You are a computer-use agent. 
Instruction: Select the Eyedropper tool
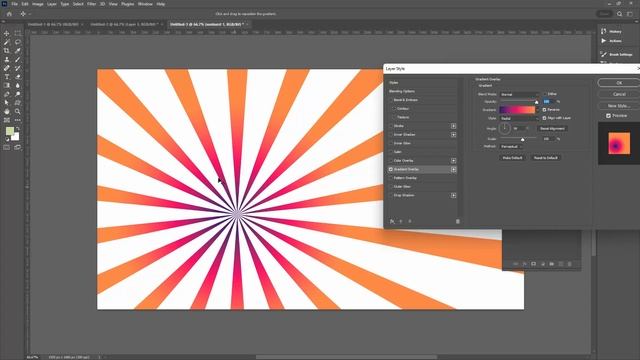click(x=18, y=51)
